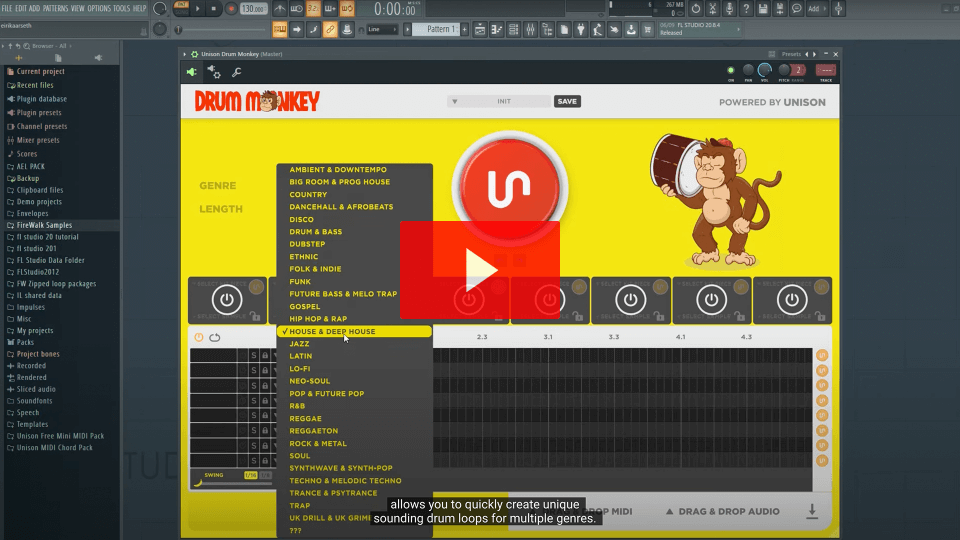The image size is (960, 540).
Task: Select the checked HOUSE & DEEP HOUSE genre
Action: pyautogui.click(x=354, y=331)
